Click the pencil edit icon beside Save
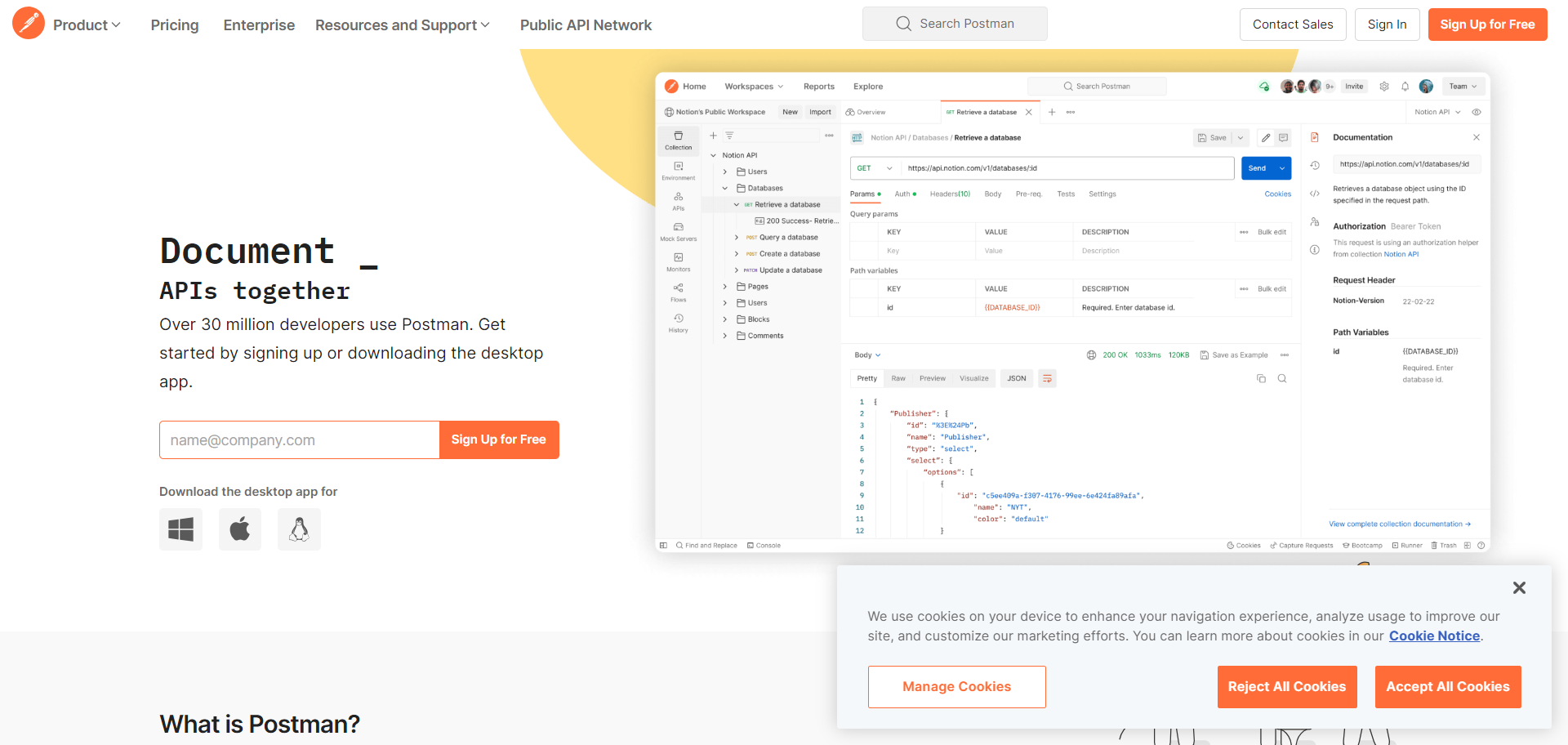 [1265, 138]
